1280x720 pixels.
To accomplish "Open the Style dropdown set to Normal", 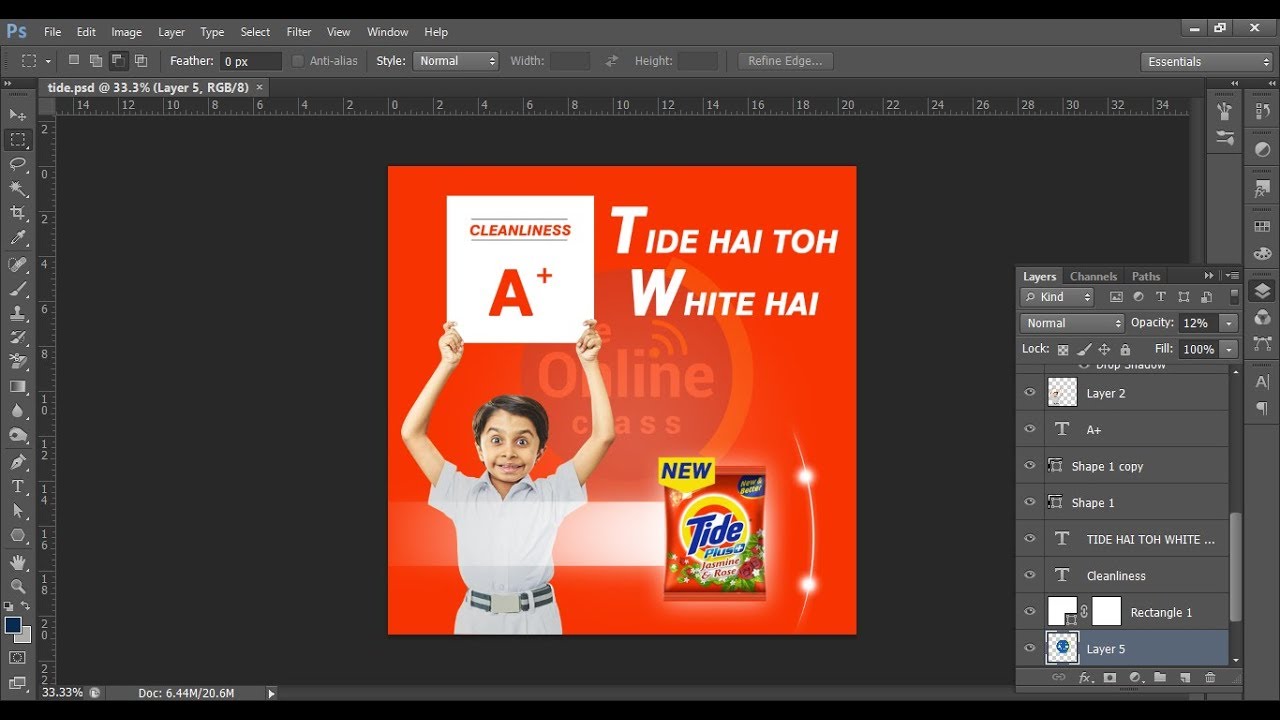I will click(x=455, y=61).
